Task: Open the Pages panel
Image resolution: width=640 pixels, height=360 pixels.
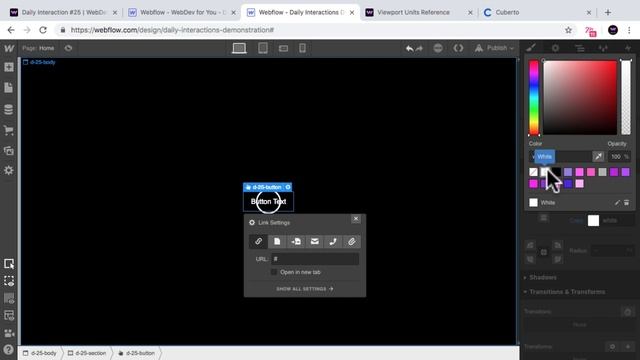Action: [x=9, y=88]
